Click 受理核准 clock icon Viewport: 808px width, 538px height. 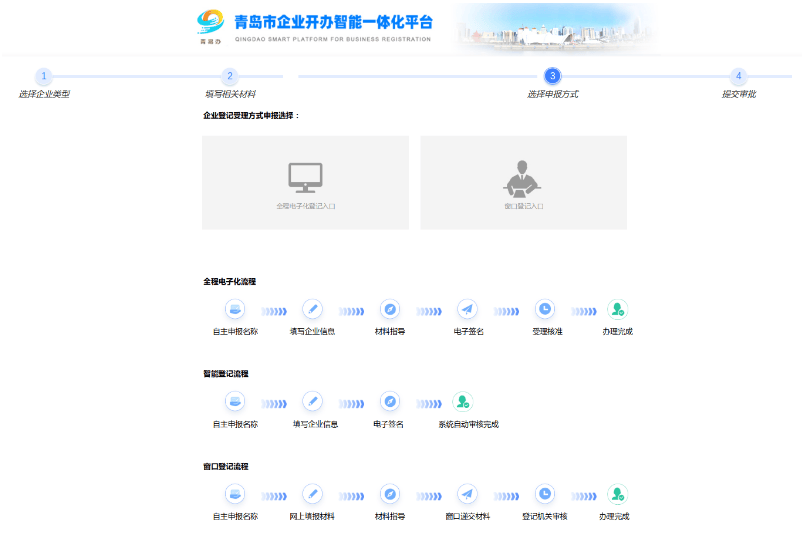[x=545, y=310]
